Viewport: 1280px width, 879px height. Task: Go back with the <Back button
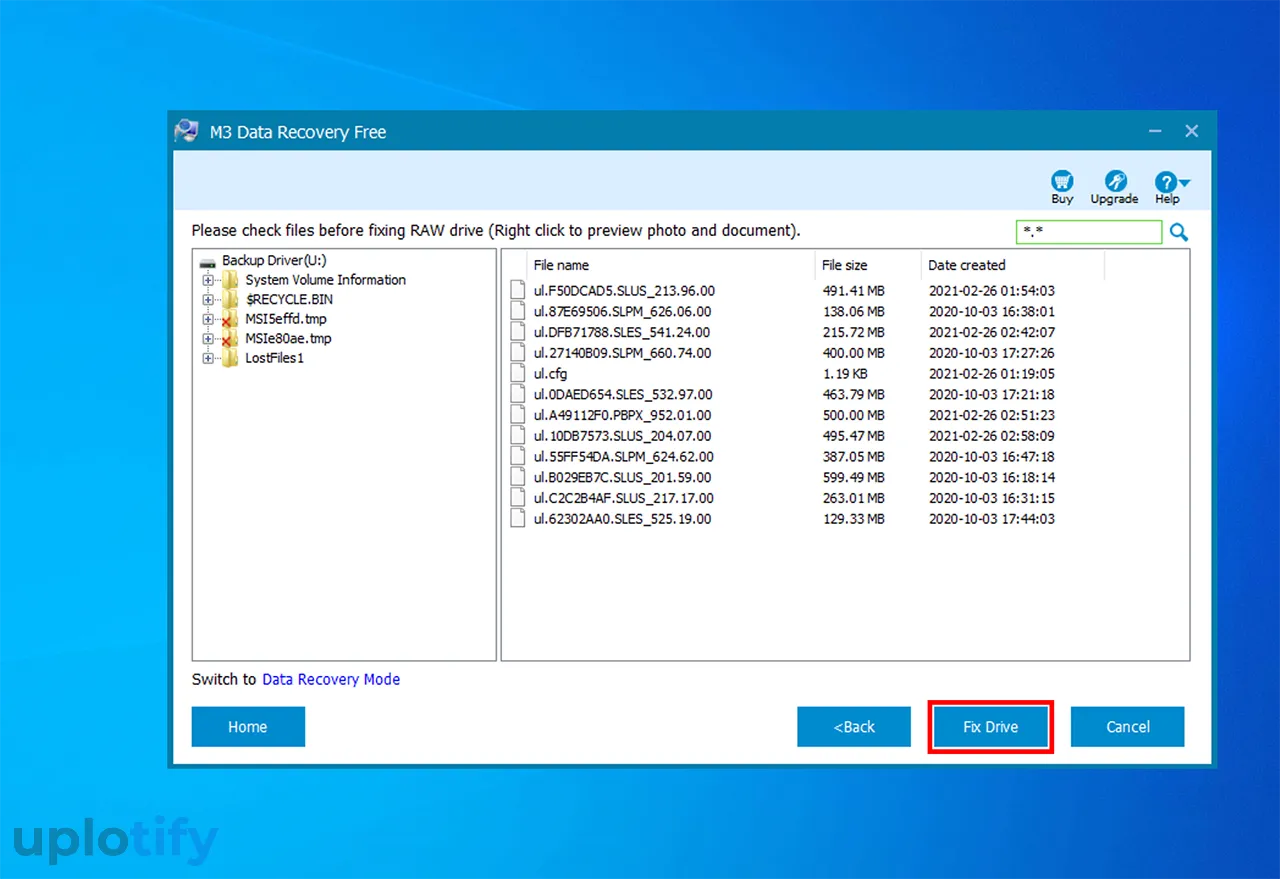[x=854, y=727]
